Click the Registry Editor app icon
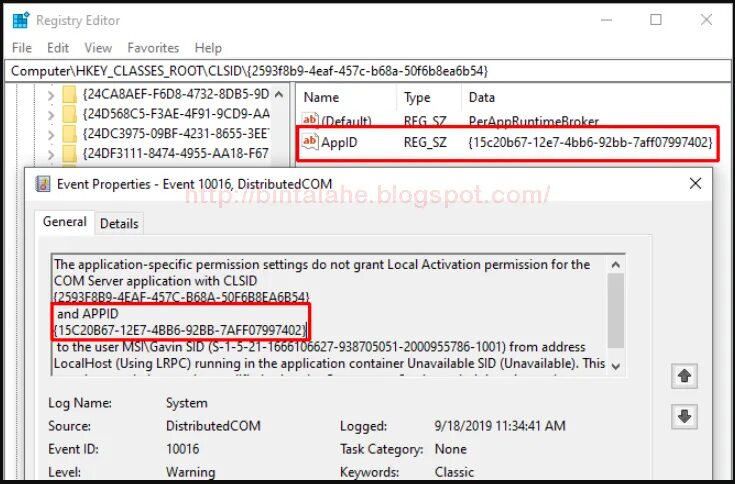 coord(21,21)
